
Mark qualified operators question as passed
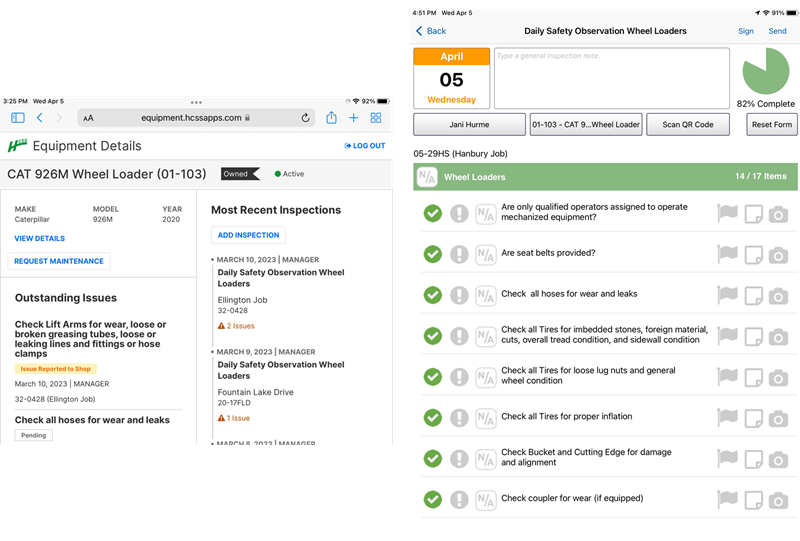433,213
